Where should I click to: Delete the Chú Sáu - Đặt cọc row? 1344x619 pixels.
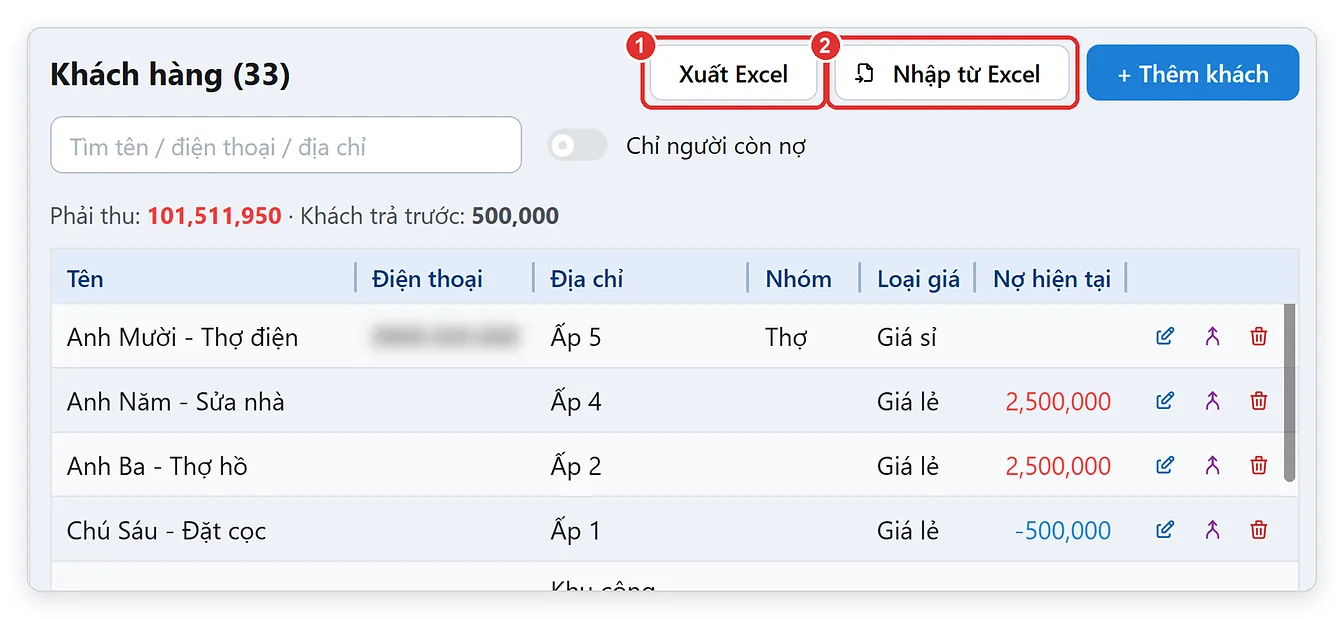coord(1259,530)
